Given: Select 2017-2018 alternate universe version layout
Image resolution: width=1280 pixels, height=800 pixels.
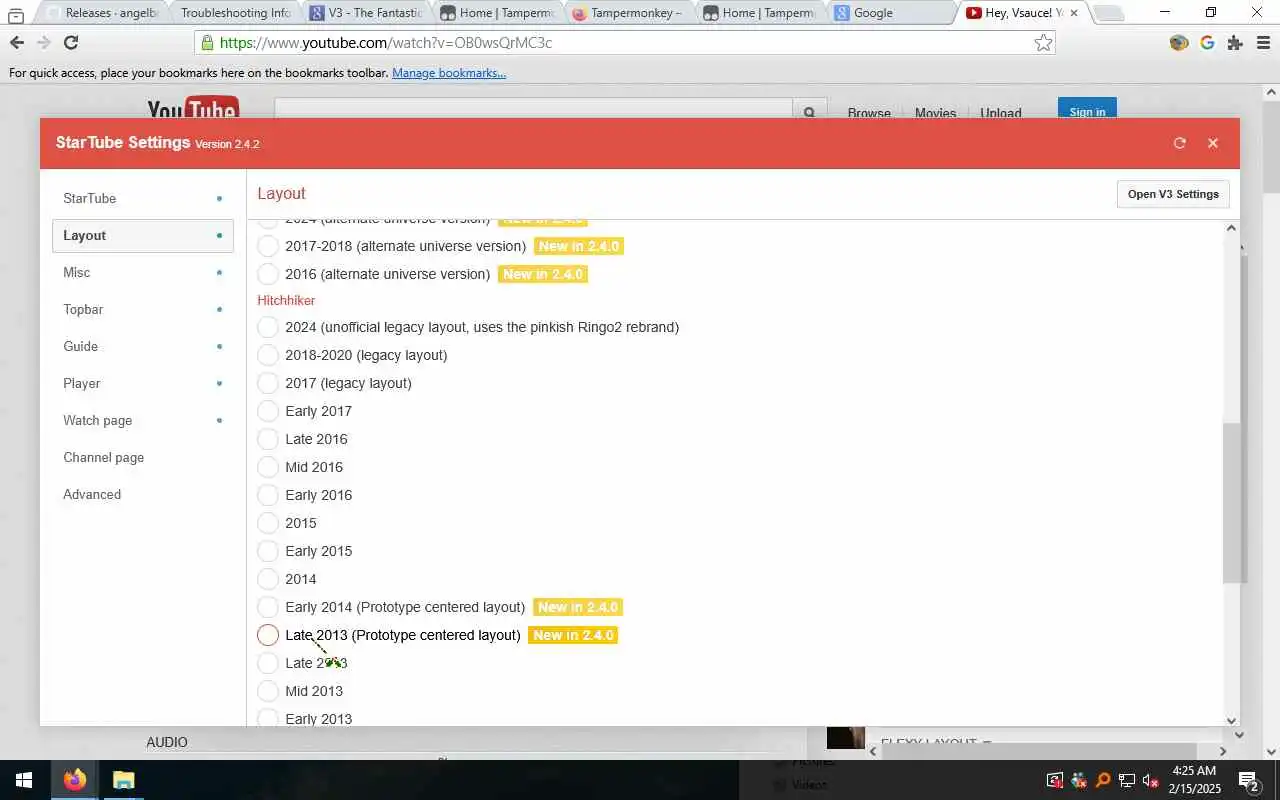Looking at the screenshot, I should (x=268, y=246).
